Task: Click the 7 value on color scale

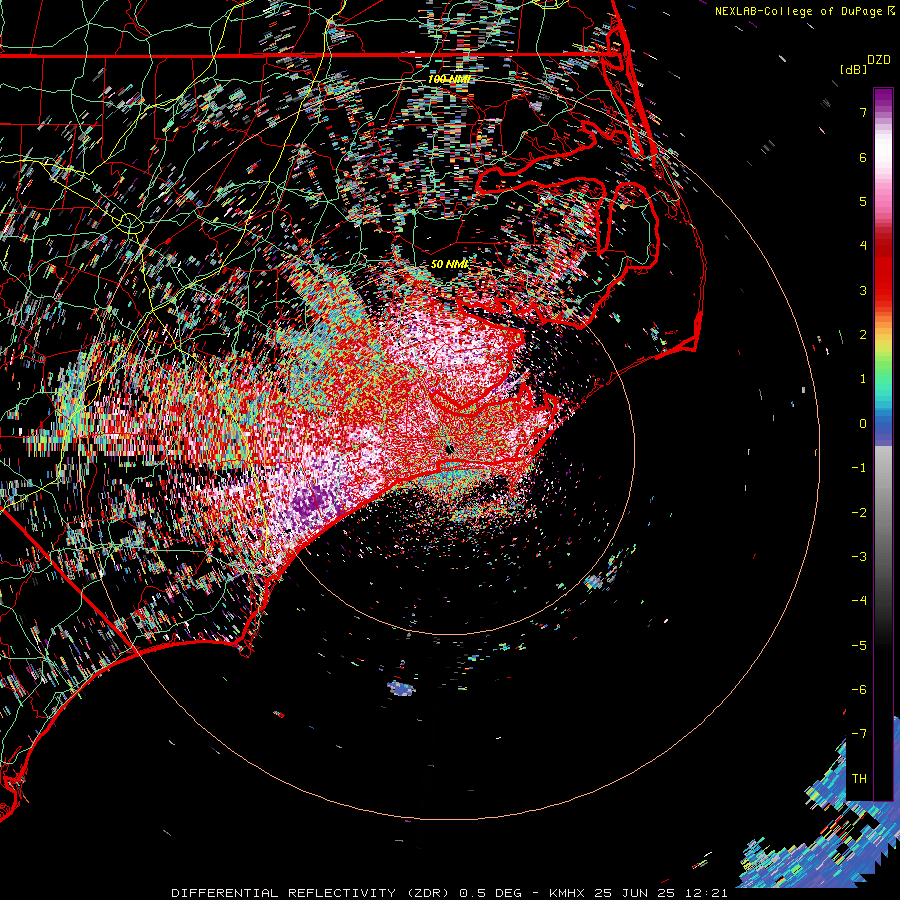Action: click(863, 112)
